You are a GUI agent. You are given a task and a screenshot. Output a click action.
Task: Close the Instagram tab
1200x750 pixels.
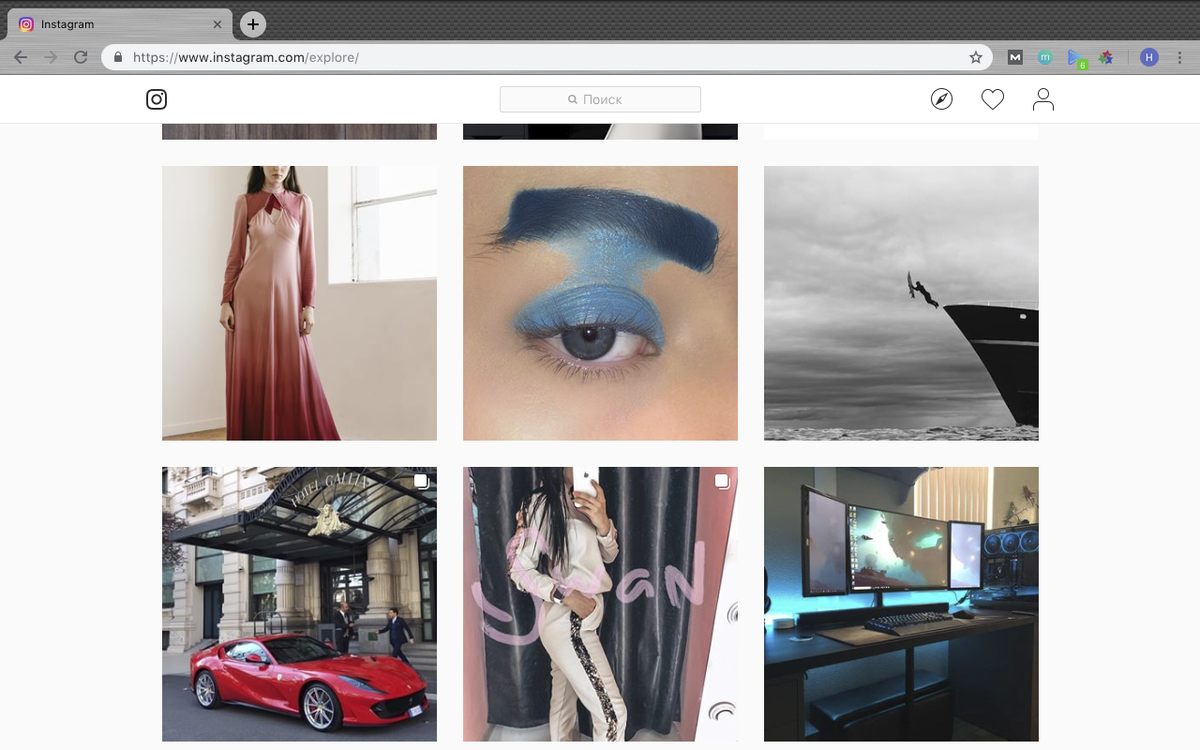(x=218, y=24)
